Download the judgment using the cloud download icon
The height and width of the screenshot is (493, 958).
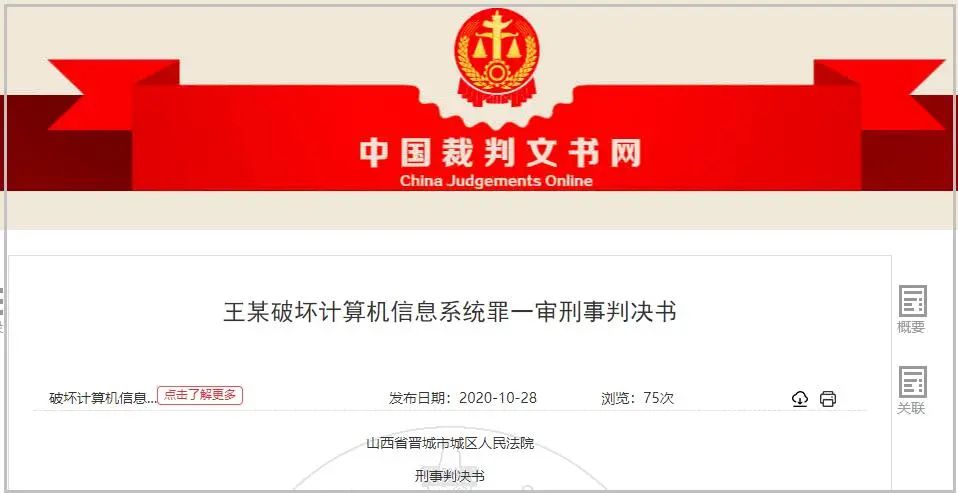pos(799,399)
